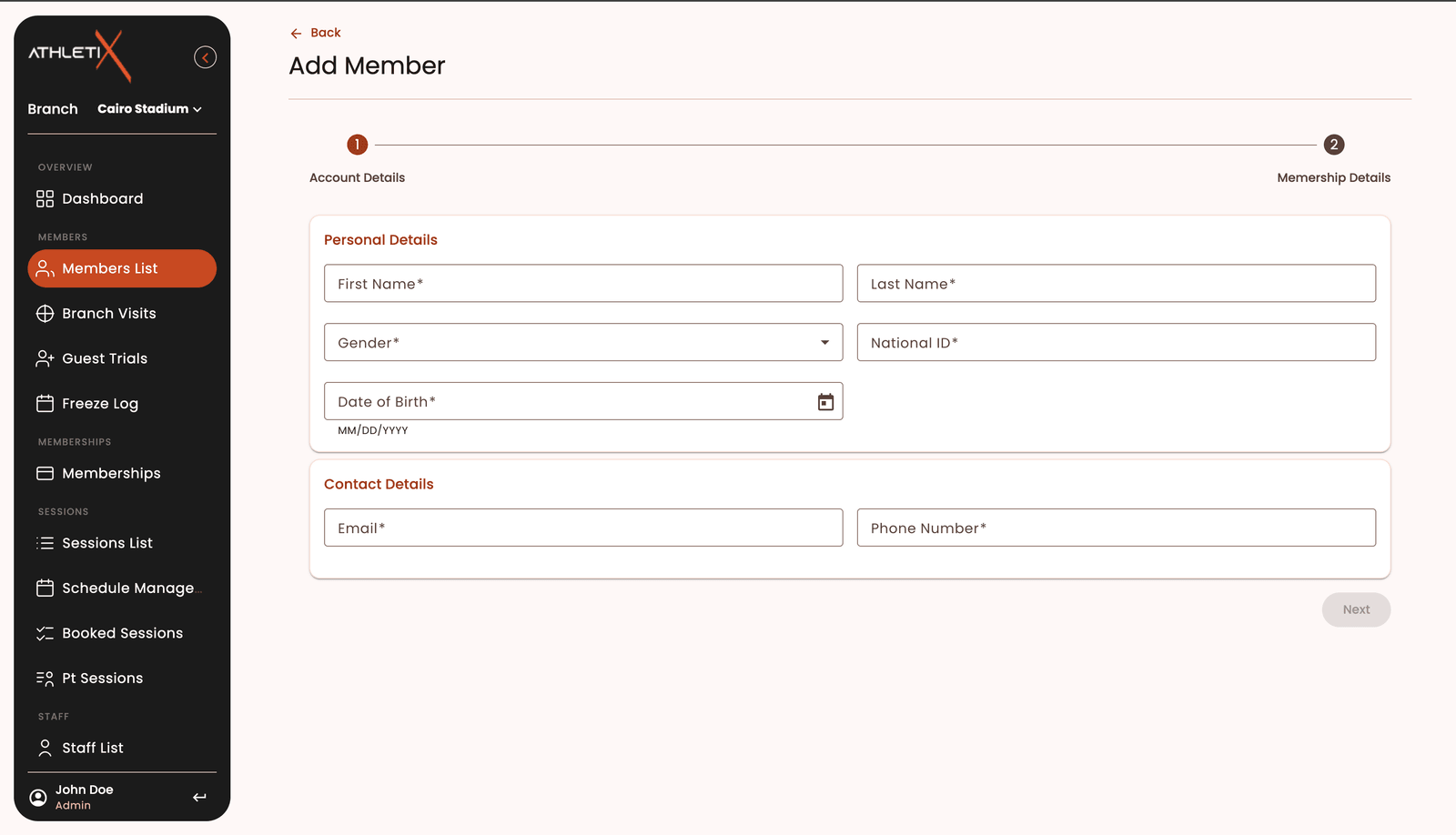Viewport: 1456px width, 835px height.
Task: Click the Members List person icon
Action: coord(45,268)
